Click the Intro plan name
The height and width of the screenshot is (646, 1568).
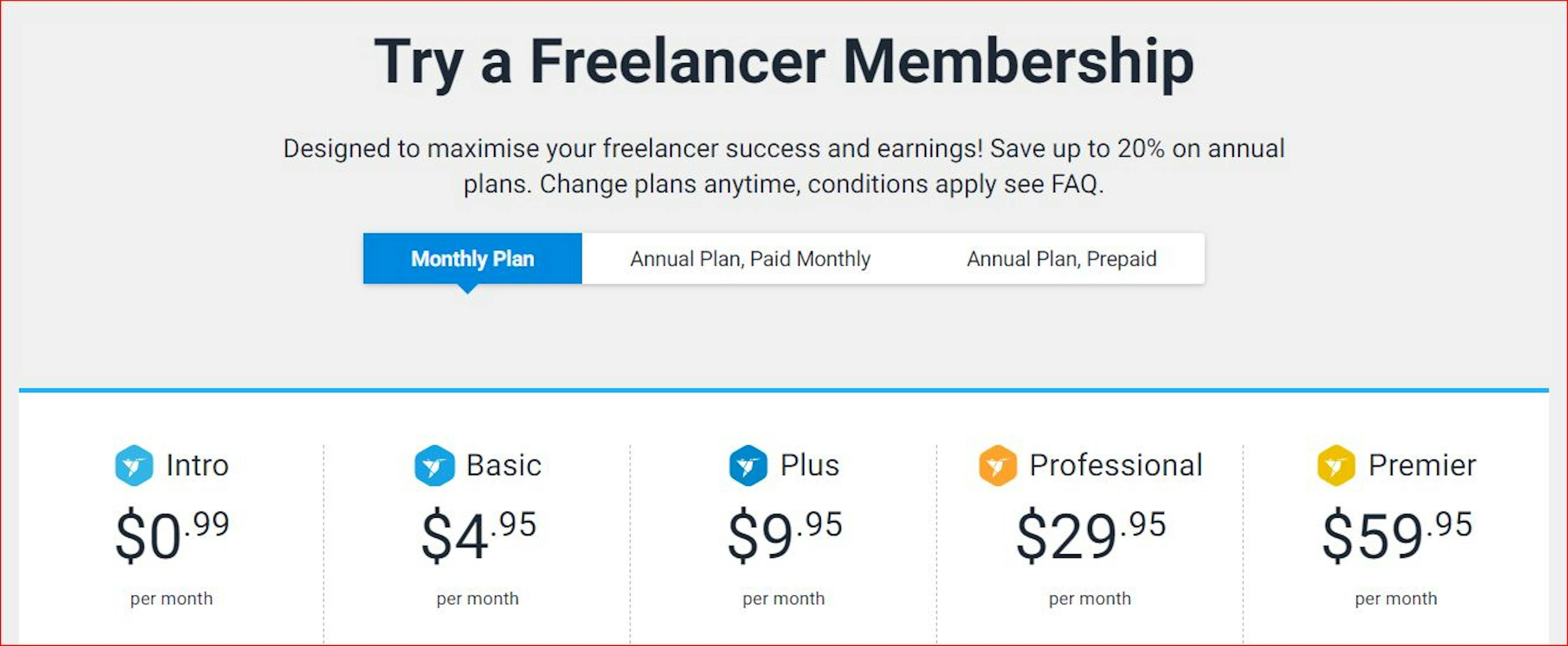tap(197, 466)
